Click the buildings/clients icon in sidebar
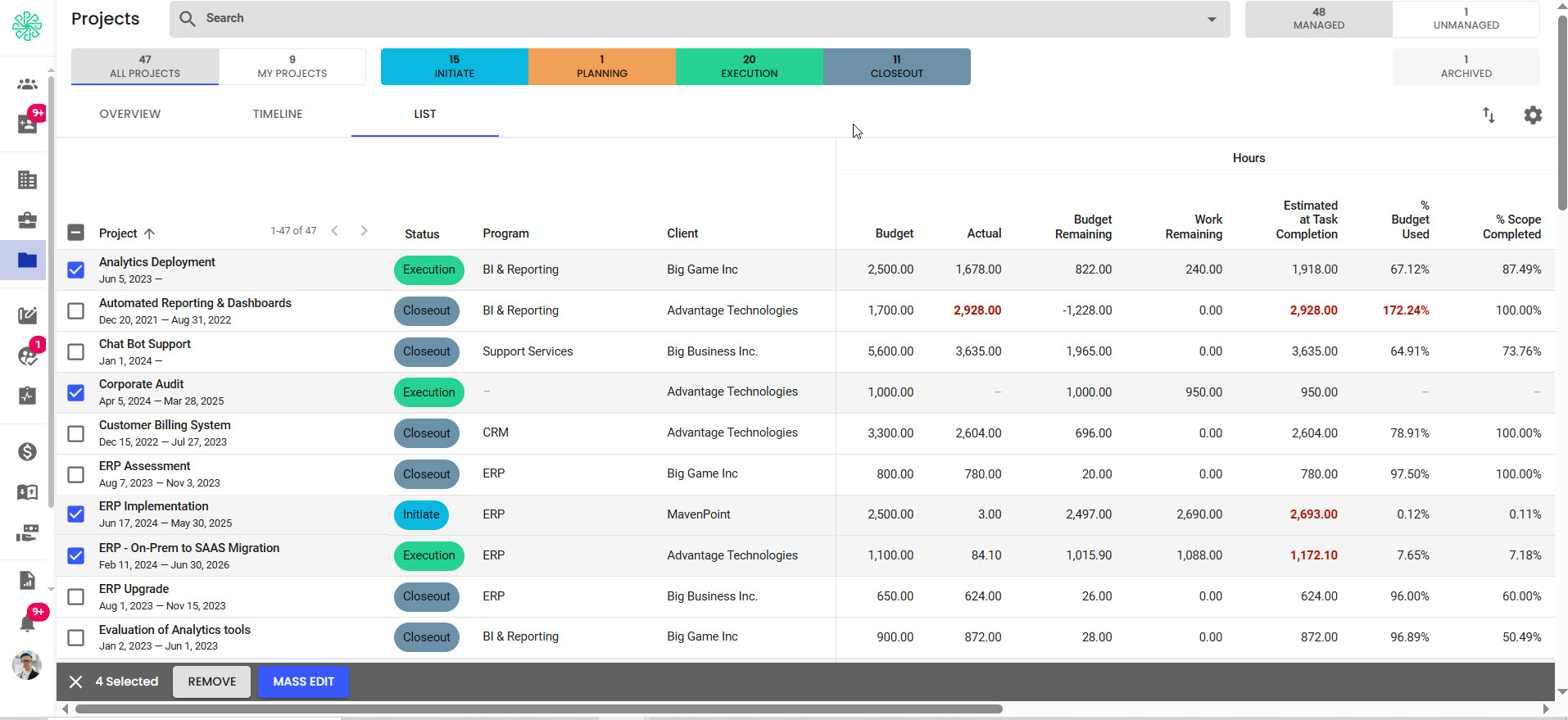 click(27, 179)
